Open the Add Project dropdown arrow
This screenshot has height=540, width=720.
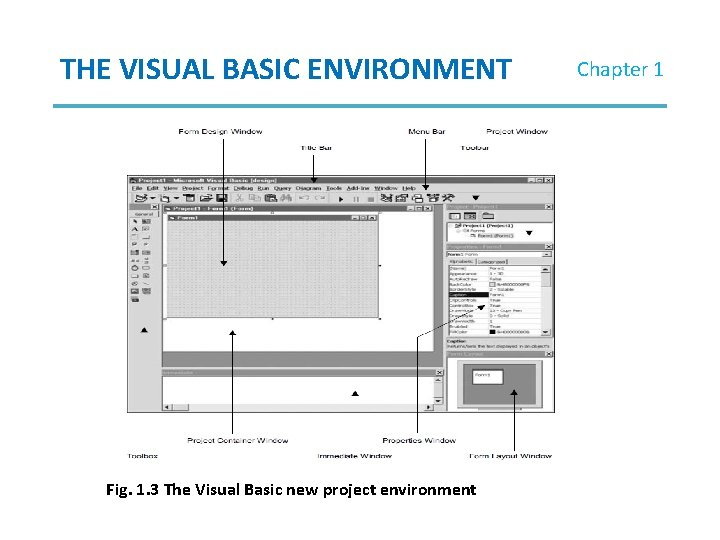[152, 198]
